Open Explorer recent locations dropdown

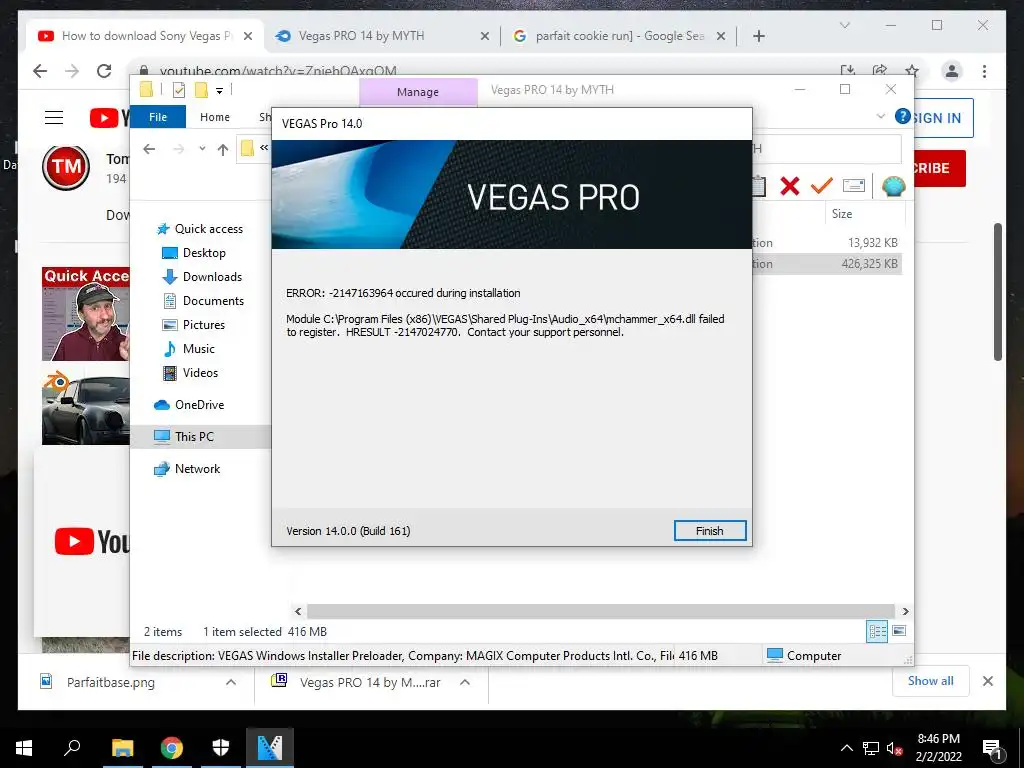(202, 149)
